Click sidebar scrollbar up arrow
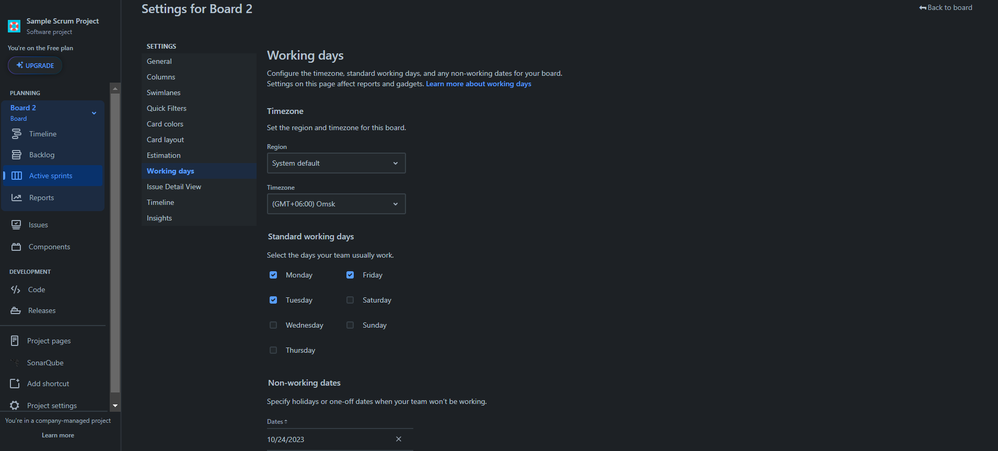The image size is (998, 451). pyautogui.click(x=115, y=88)
